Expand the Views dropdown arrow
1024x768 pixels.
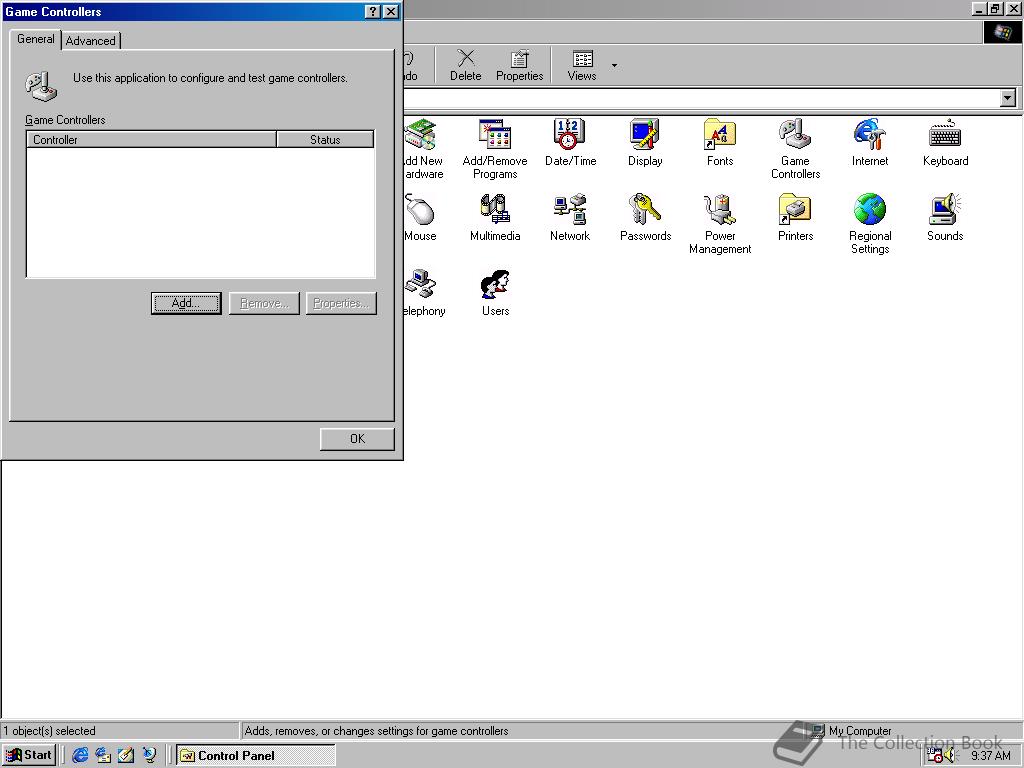click(x=614, y=65)
